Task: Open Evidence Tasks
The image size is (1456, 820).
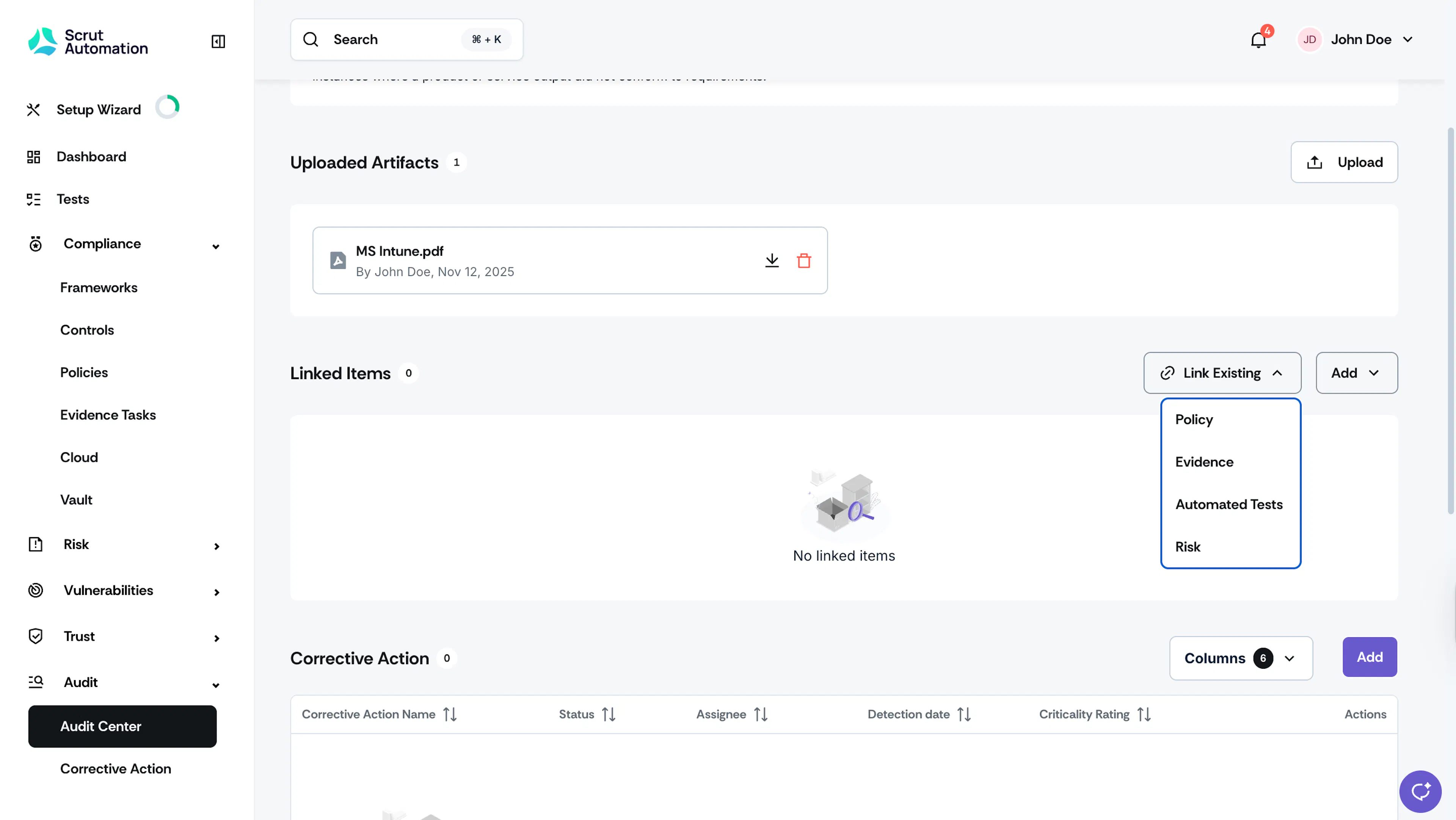Action: pos(108,415)
